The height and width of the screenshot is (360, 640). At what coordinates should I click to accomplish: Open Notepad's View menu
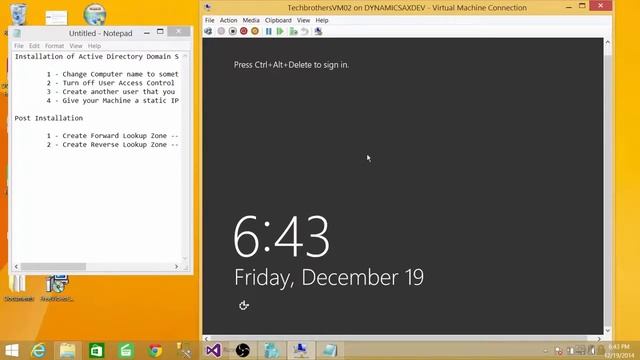coord(76,46)
